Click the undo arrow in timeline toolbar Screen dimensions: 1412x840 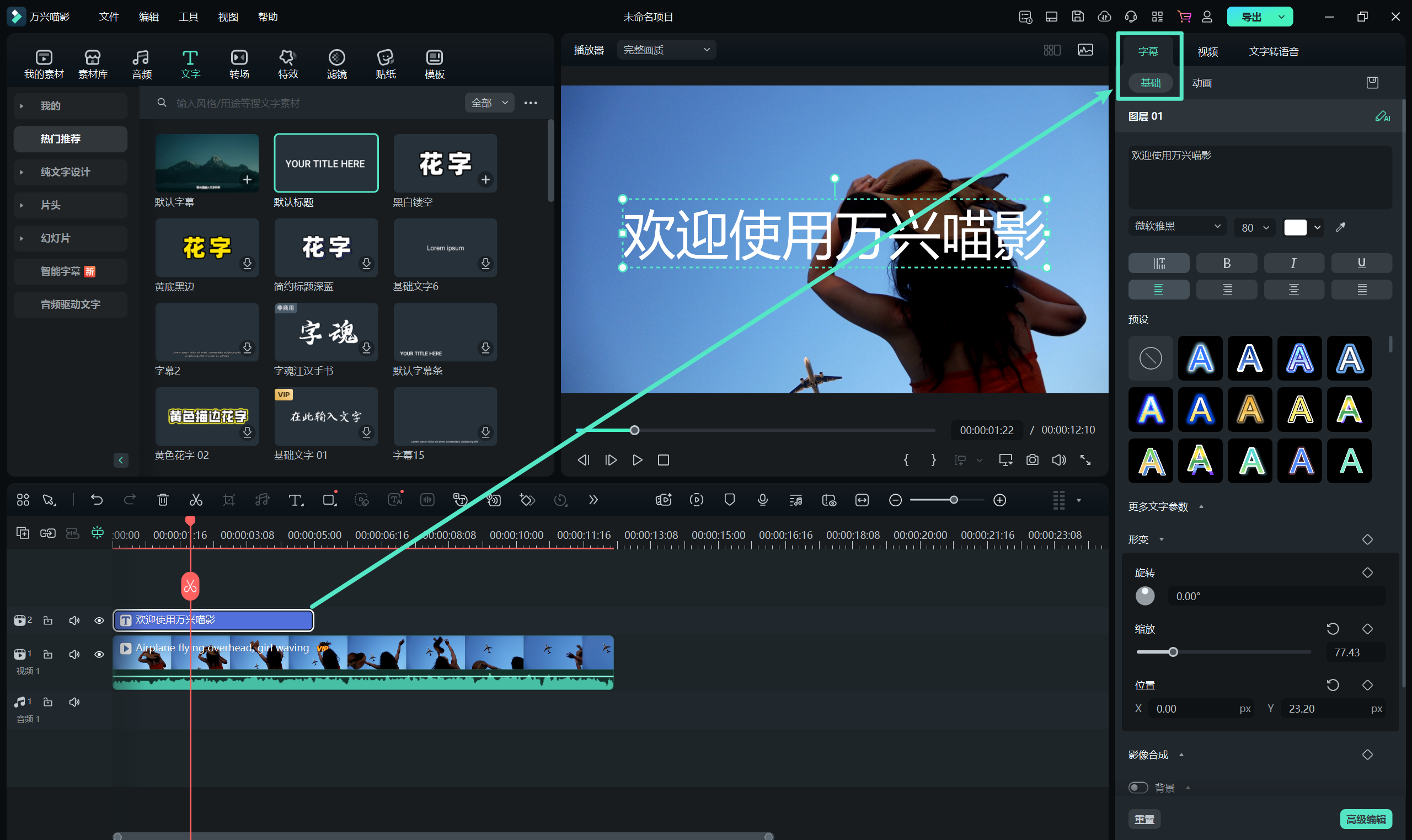(x=97, y=500)
